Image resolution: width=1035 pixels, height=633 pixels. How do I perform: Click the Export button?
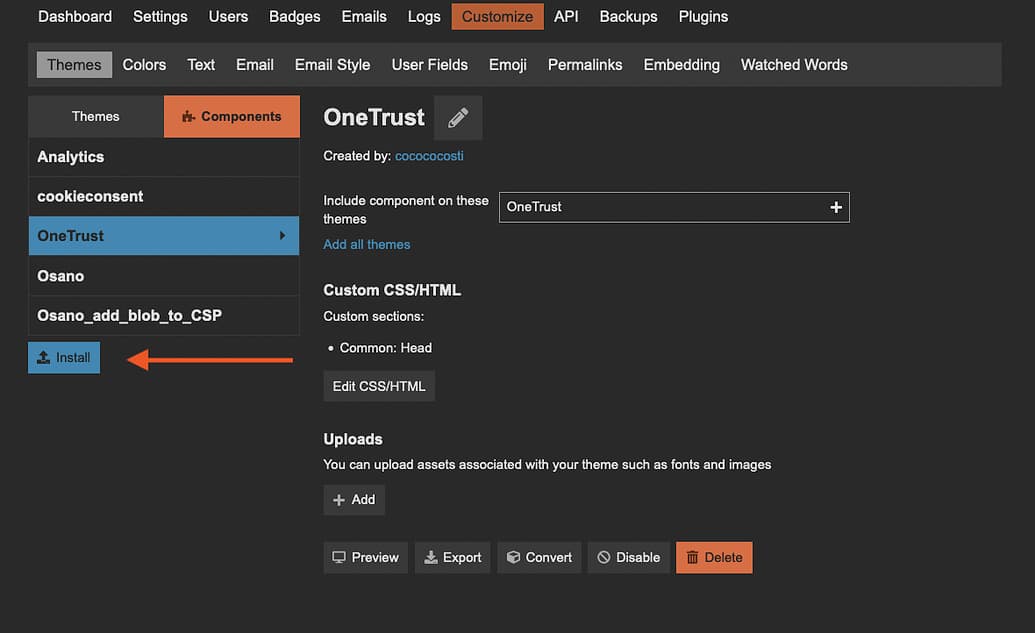tap(453, 558)
